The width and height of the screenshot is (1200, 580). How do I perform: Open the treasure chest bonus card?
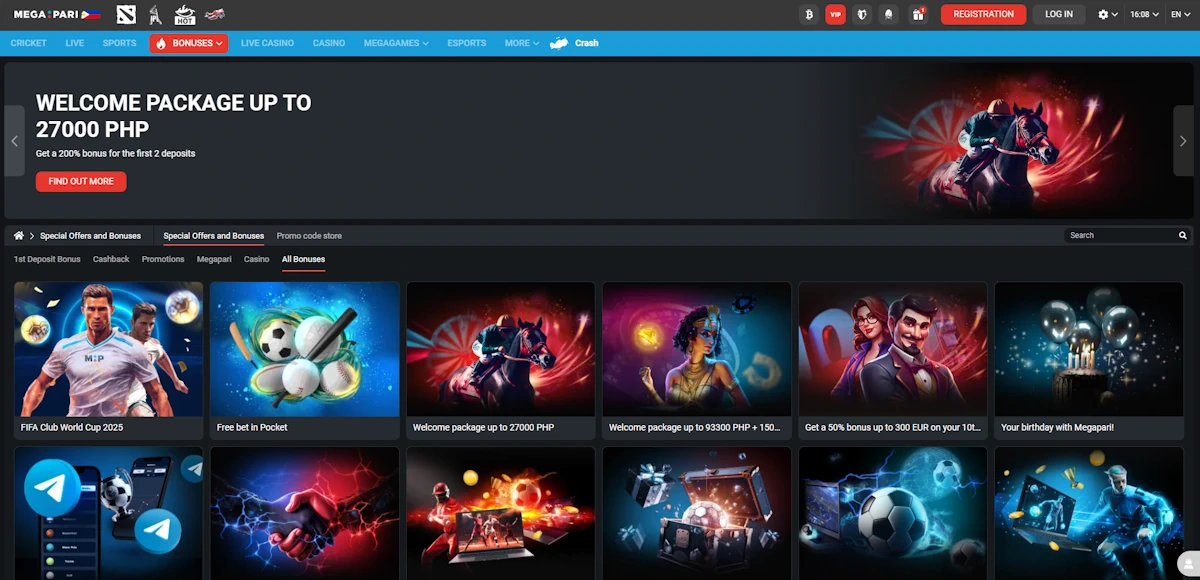[697, 513]
